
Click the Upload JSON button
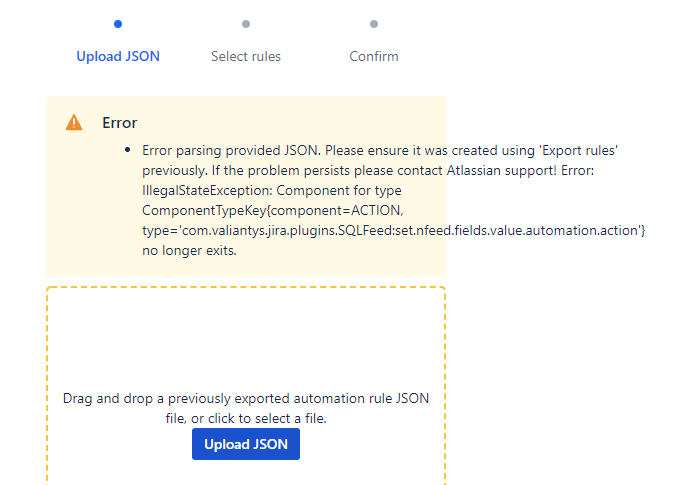click(246, 444)
